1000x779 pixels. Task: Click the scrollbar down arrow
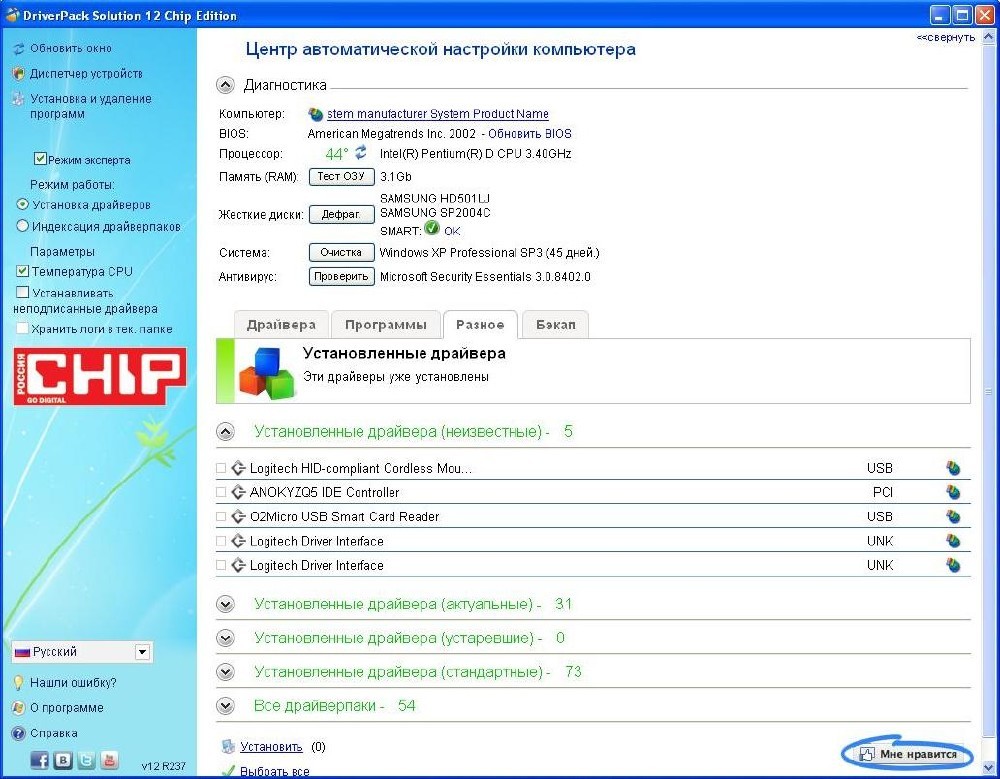coord(990,767)
